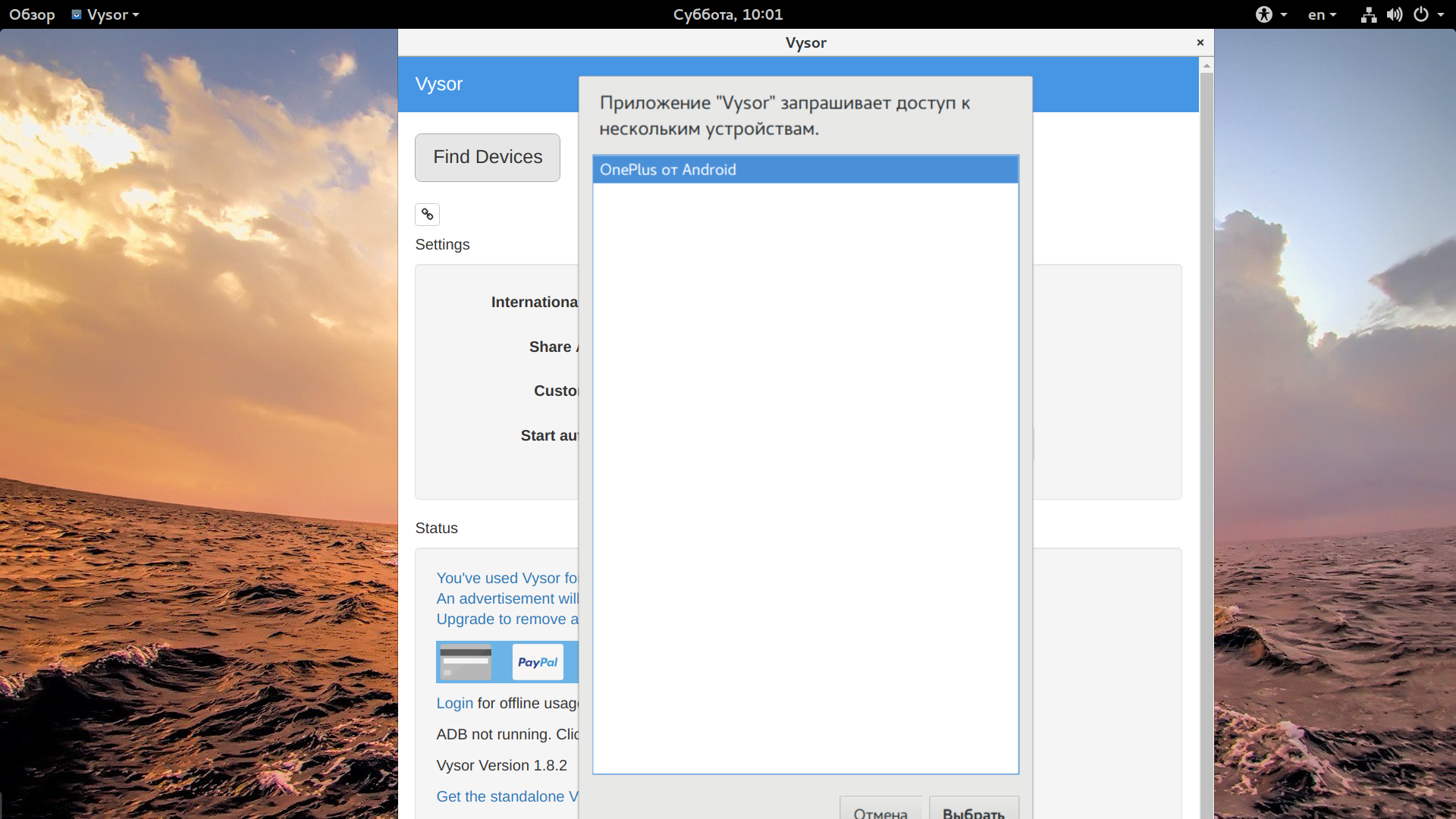Screen dimensions: 1456x819
Task: Open the Login link
Action: point(454,703)
